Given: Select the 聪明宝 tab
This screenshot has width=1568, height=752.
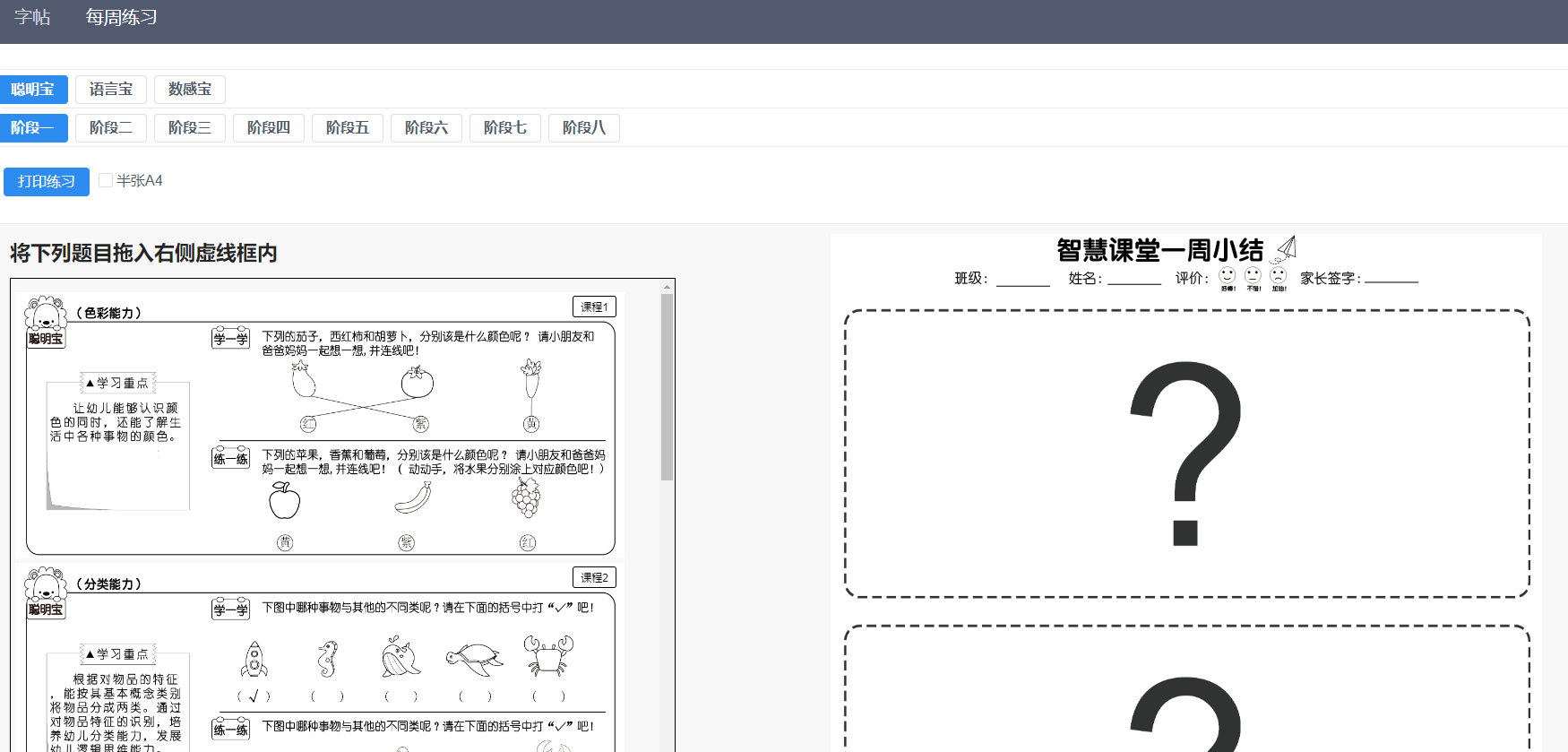Looking at the screenshot, I should [33, 90].
